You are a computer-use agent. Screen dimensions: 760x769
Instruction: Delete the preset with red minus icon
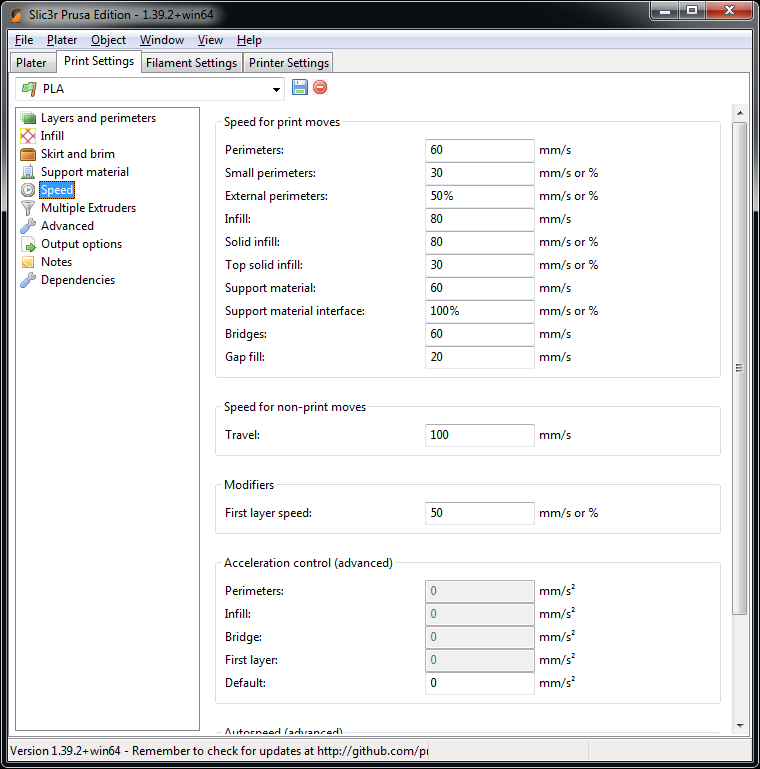(x=320, y=87)
